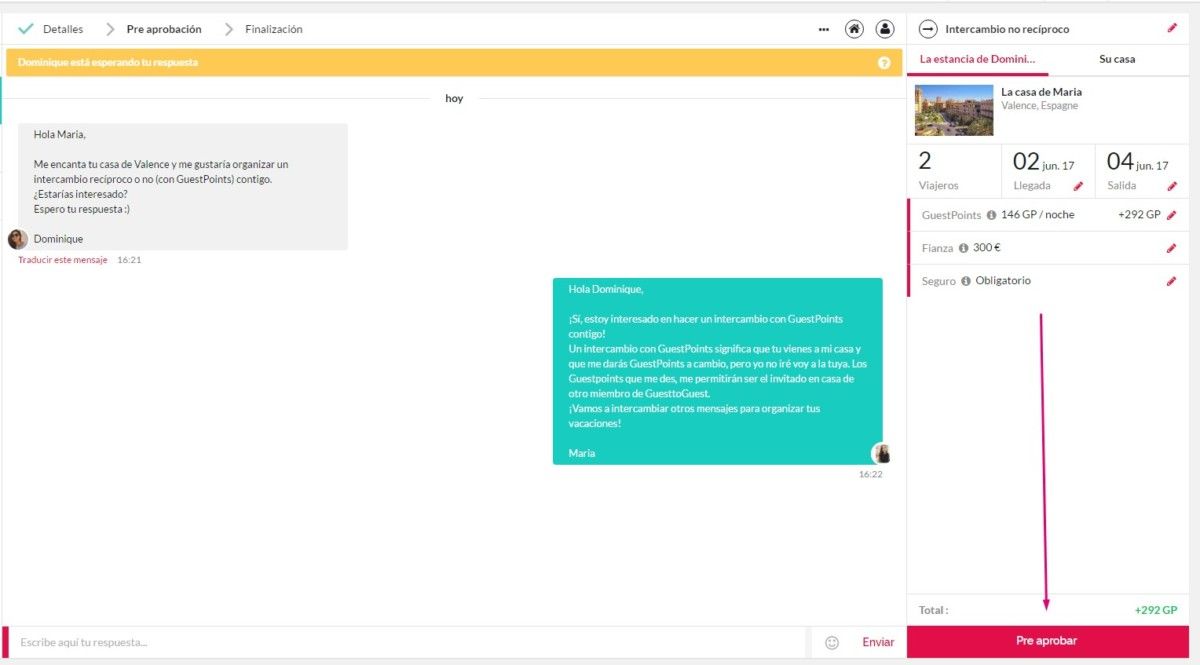Click the Obligatorio insurance value
This screenshot has height=665, width=1200.
tap(1003, 281)
